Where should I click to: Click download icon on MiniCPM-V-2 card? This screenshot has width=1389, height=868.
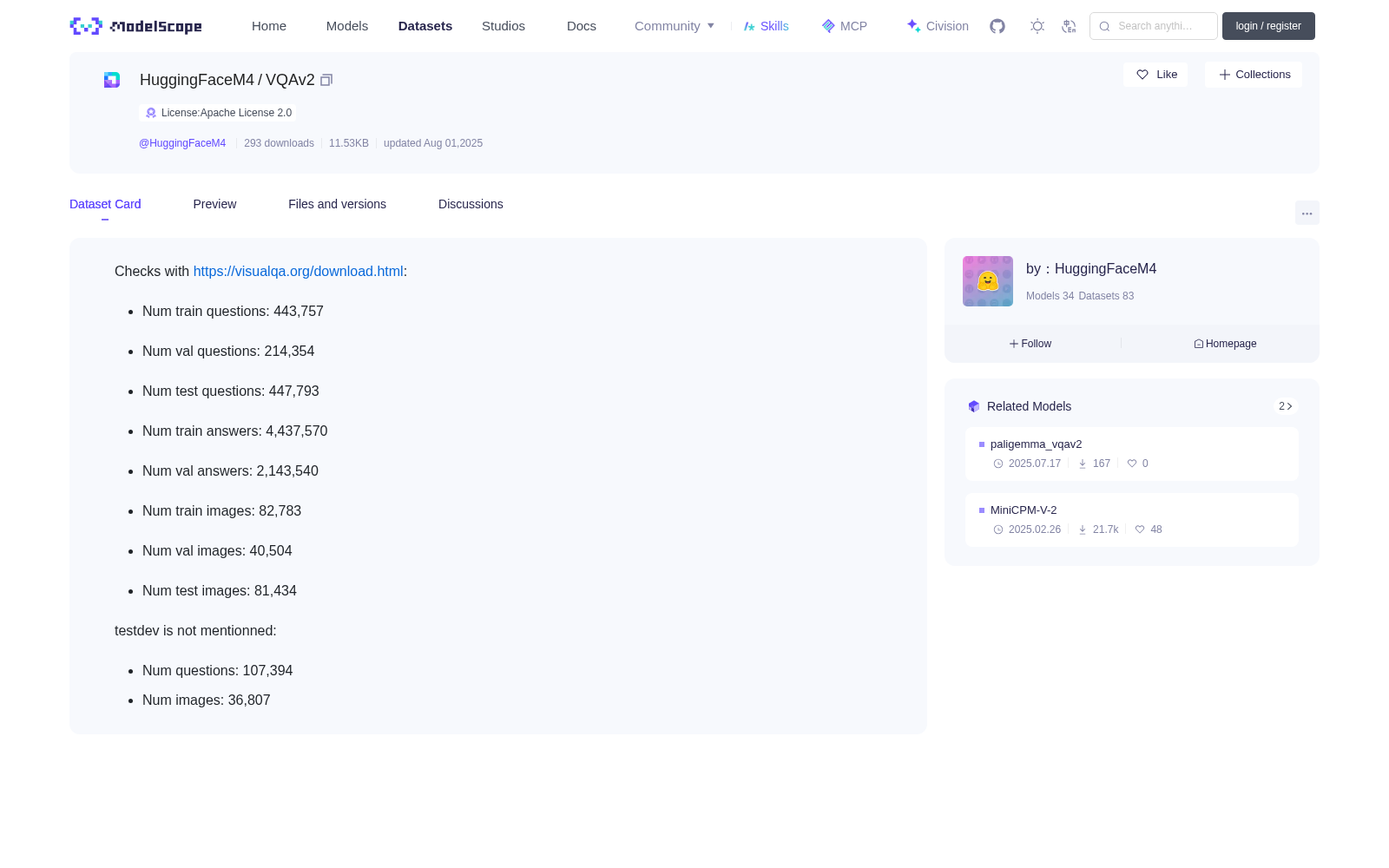[x=1083, y=529]
